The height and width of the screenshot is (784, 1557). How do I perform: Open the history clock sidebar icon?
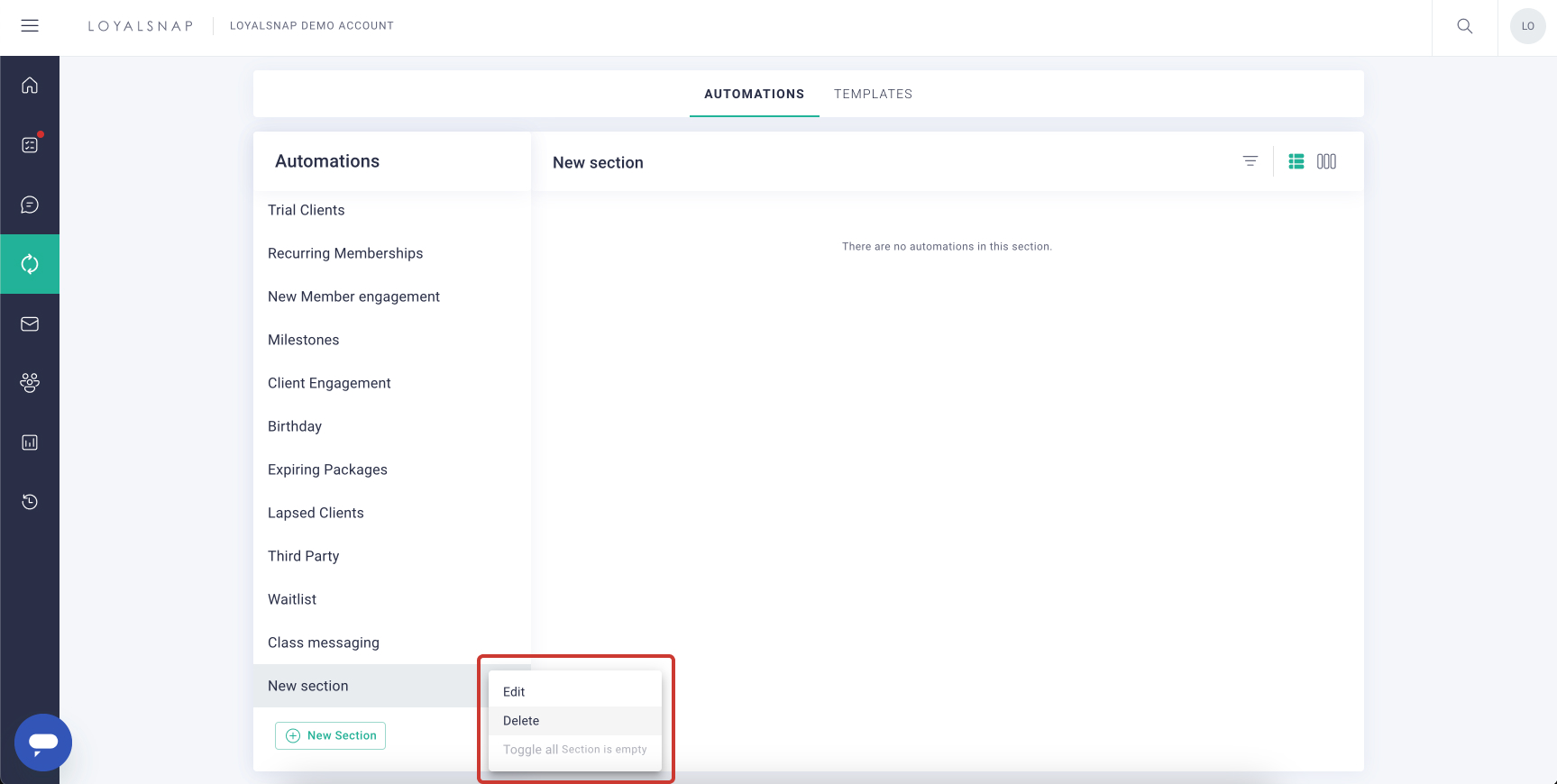30,502
